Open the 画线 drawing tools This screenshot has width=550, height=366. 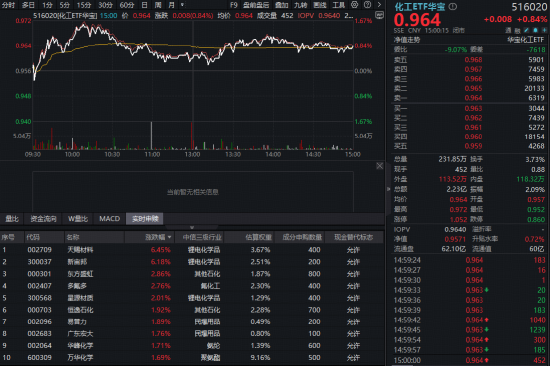coord(320,5)
